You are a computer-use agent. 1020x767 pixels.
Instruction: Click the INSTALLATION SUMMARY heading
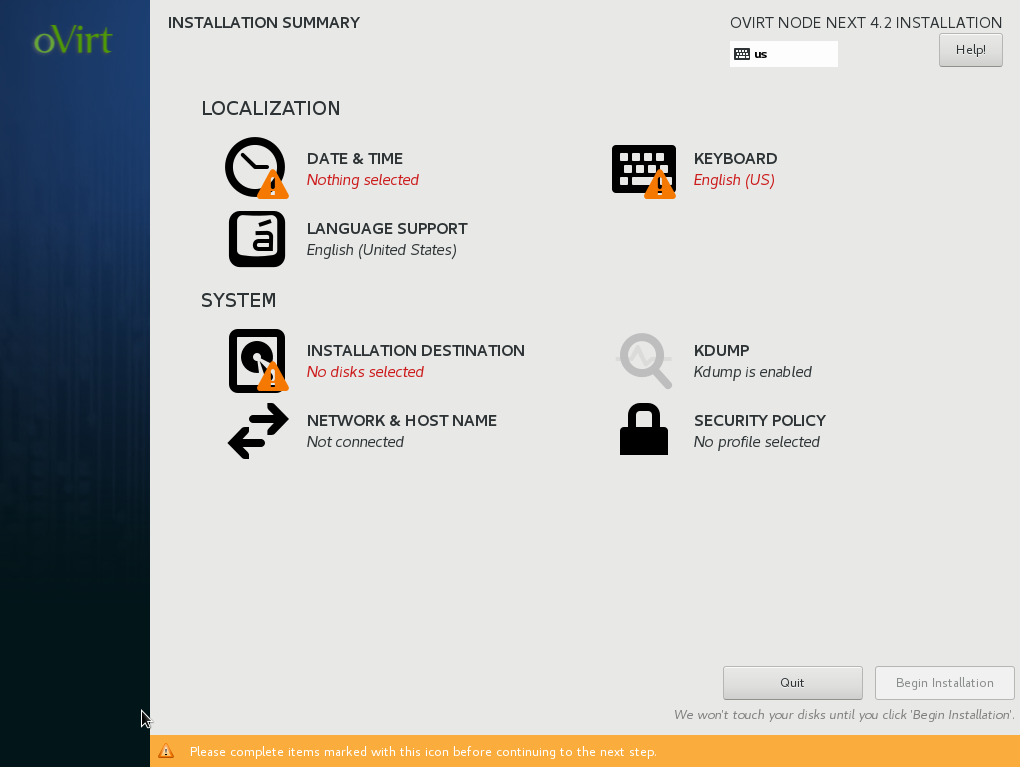click(x=263, y=23)
